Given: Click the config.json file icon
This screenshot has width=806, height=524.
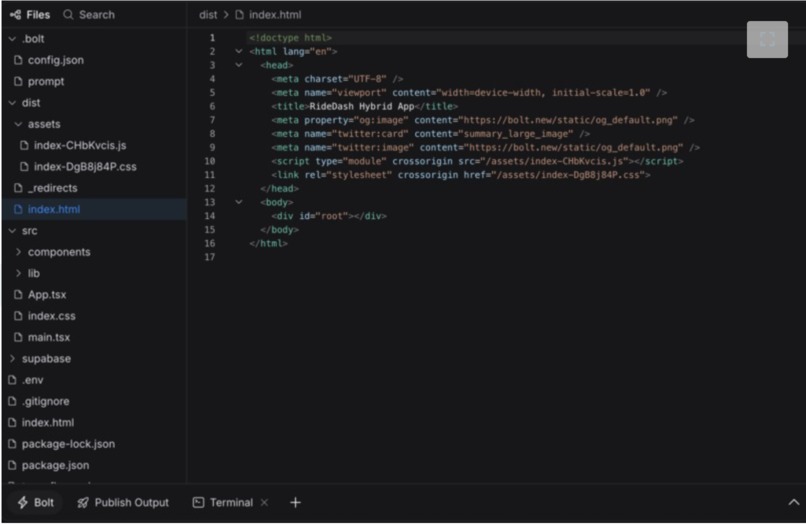Looking at the screenshot, I should [x=18, y=60].
